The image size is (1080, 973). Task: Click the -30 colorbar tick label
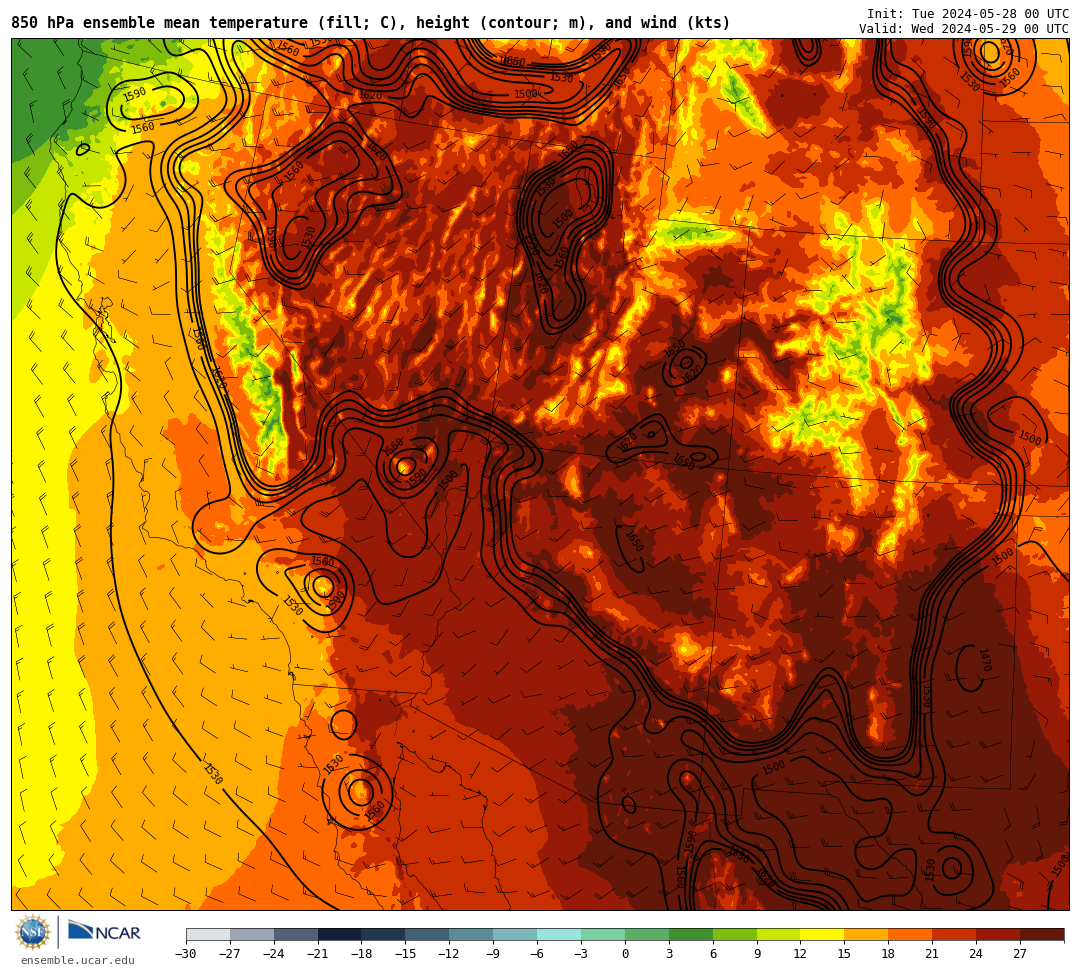coord(186,954)
